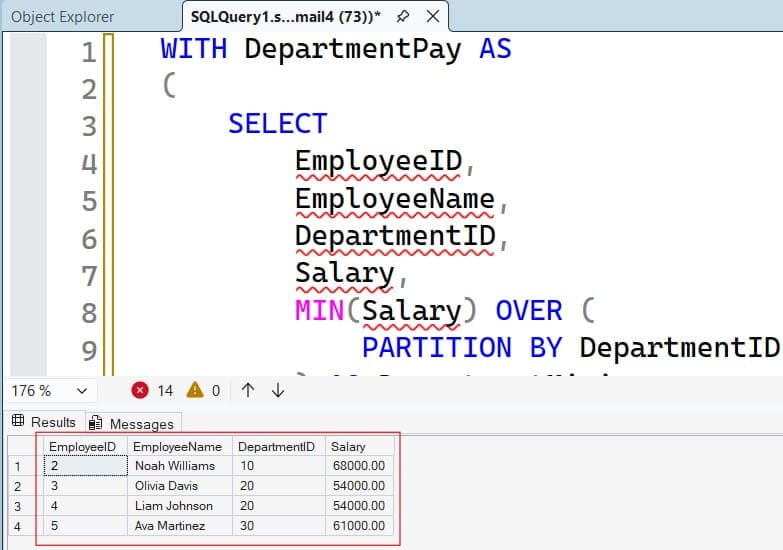Click Olivia Davis's 54000.00 salary cell
Screen dimensions: 783x550
click(x=360, y=486)
